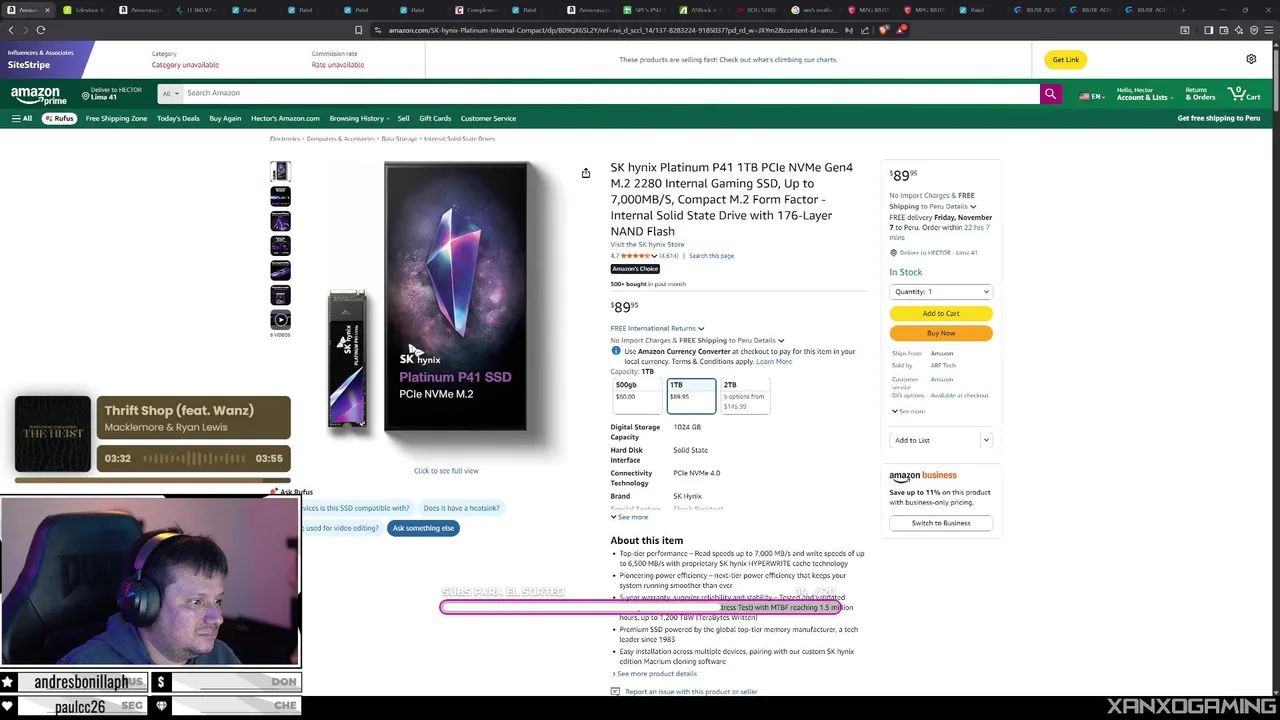Click the Rufus assistant button
Screen dimensions: 1280x720
tap(59, 118)
